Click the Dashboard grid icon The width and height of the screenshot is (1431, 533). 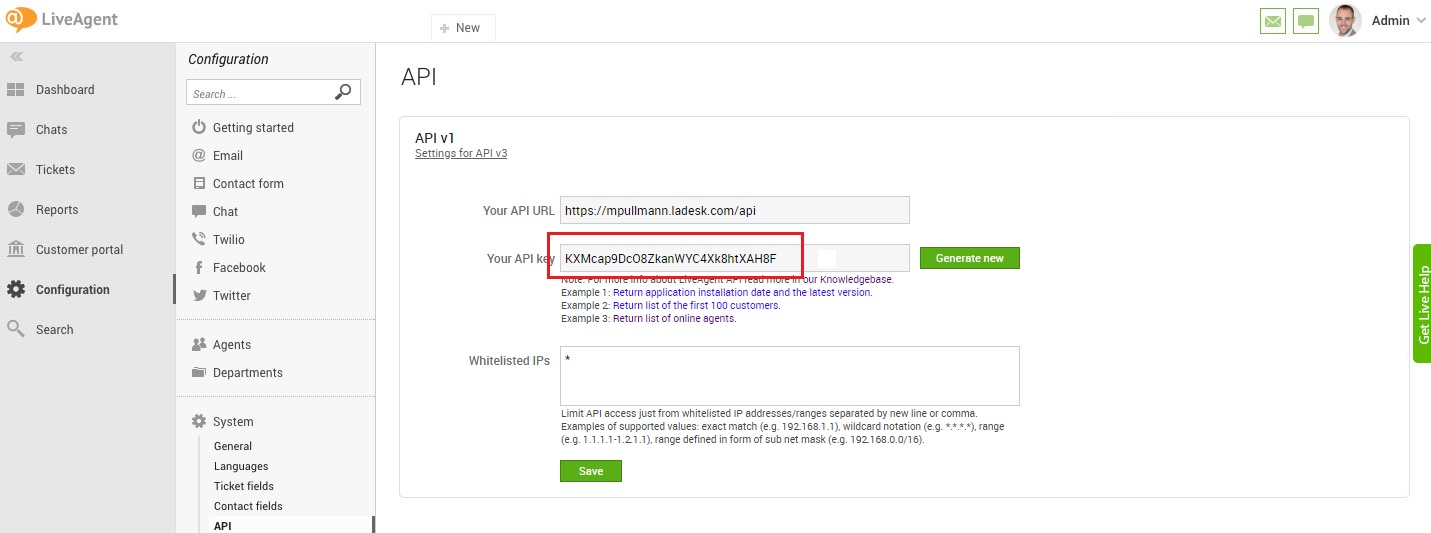tap(16, 90)
